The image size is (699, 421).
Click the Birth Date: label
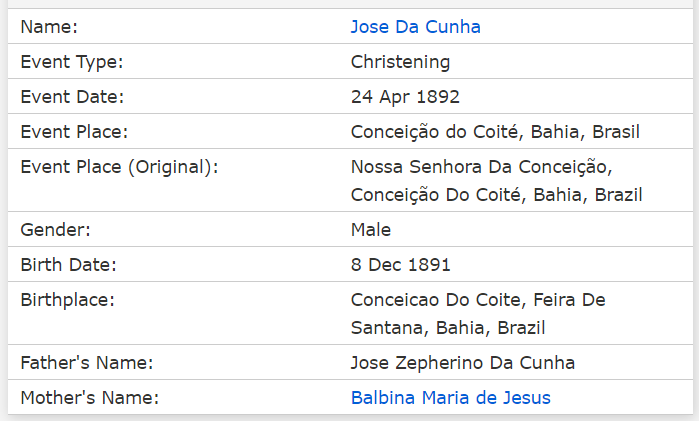tap(68, 265)
